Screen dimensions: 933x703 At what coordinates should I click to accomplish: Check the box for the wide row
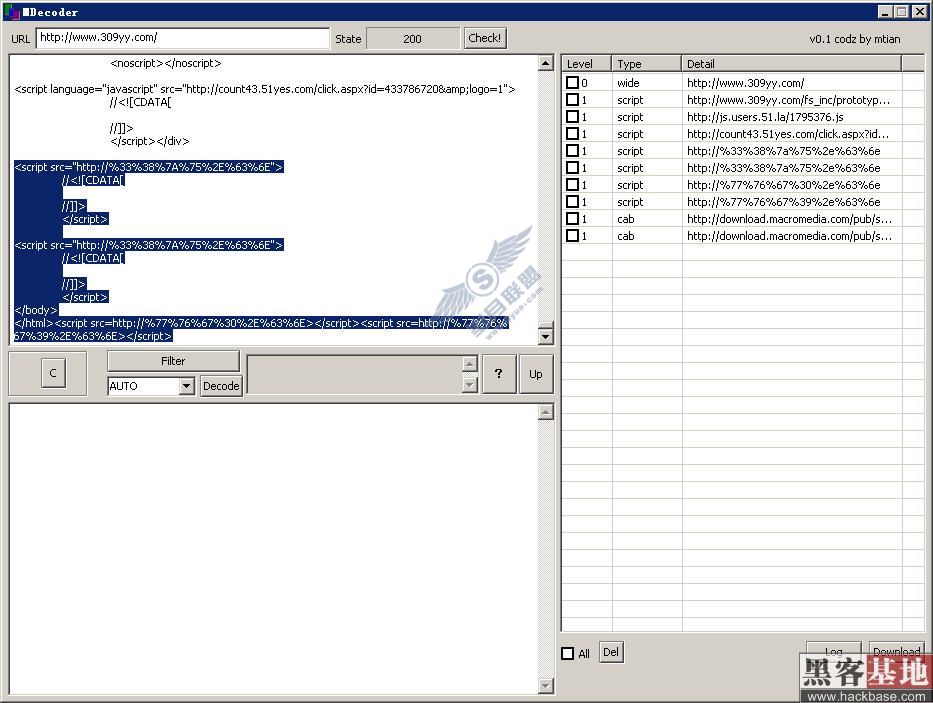click(x=572, y=83)
